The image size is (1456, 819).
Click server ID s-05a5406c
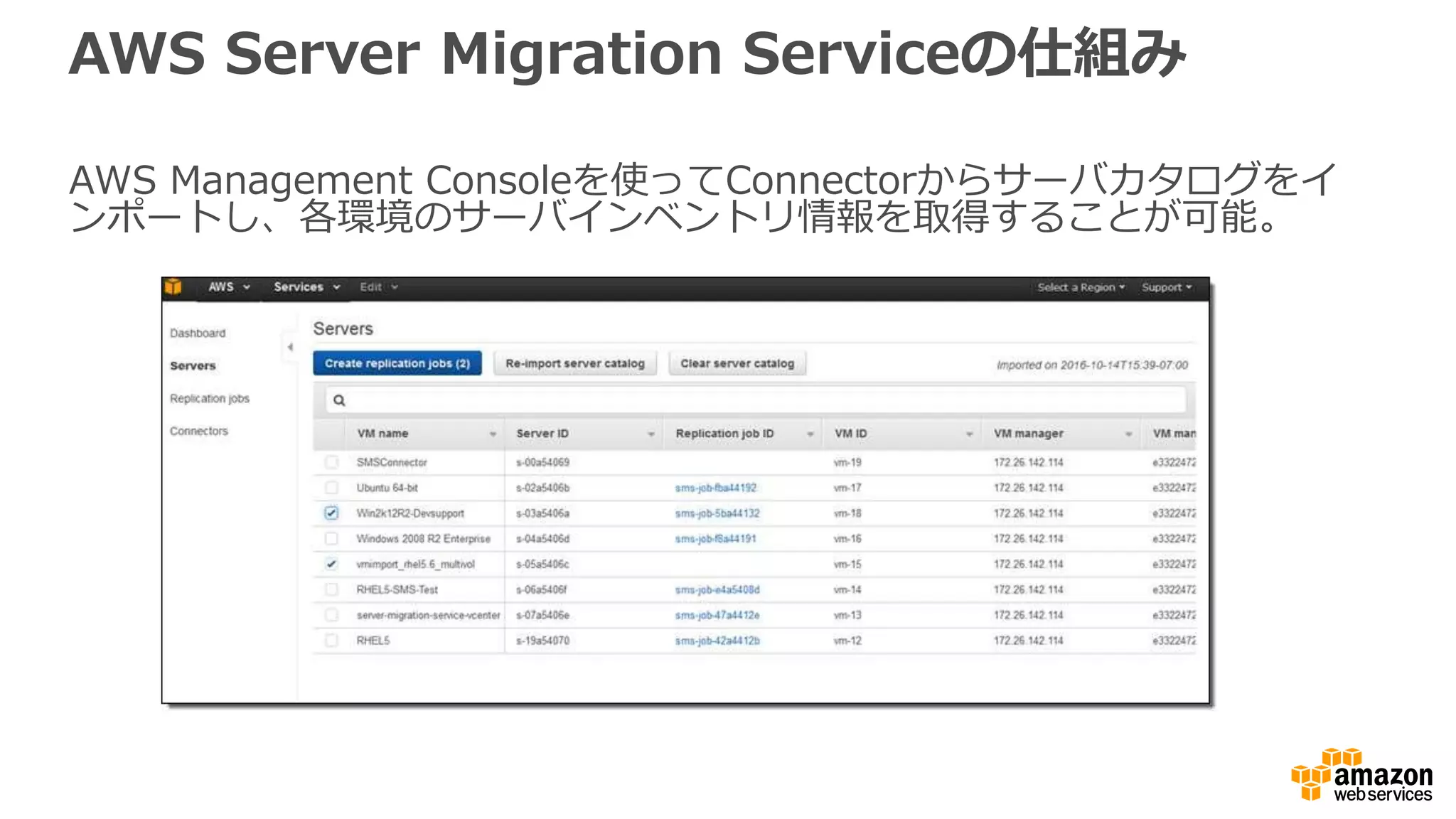pos(542,564)
